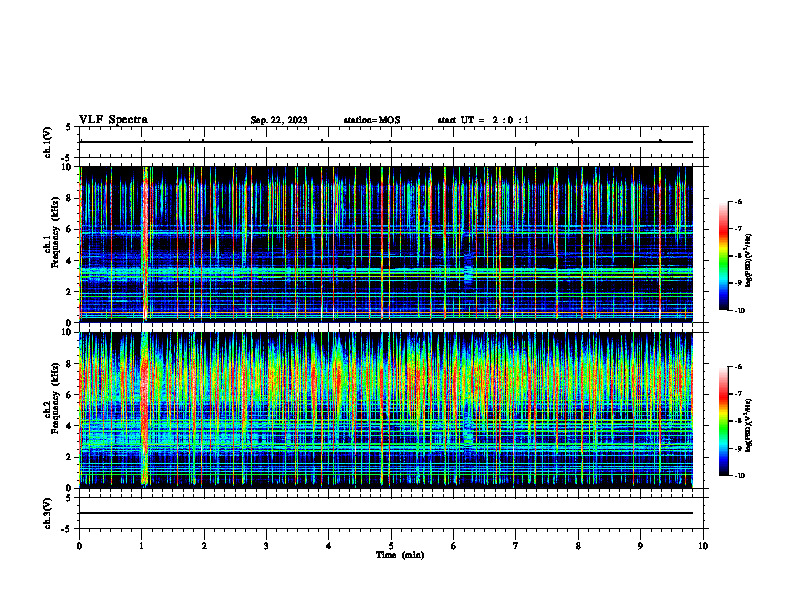Click the ch.1 color bar log(PSD) label
The image size is (792, 612).
point(749,261)
